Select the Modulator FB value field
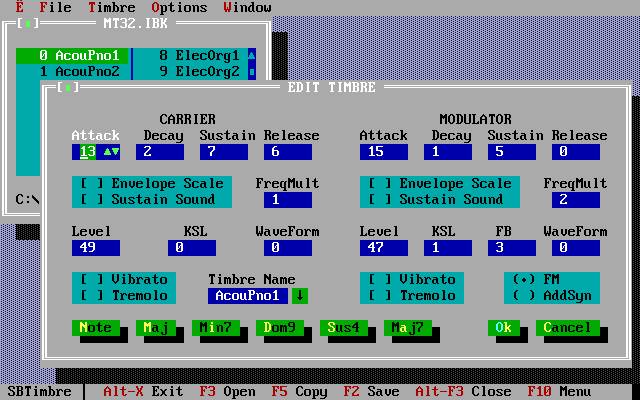640x400 pixels. tap(512, 248)
